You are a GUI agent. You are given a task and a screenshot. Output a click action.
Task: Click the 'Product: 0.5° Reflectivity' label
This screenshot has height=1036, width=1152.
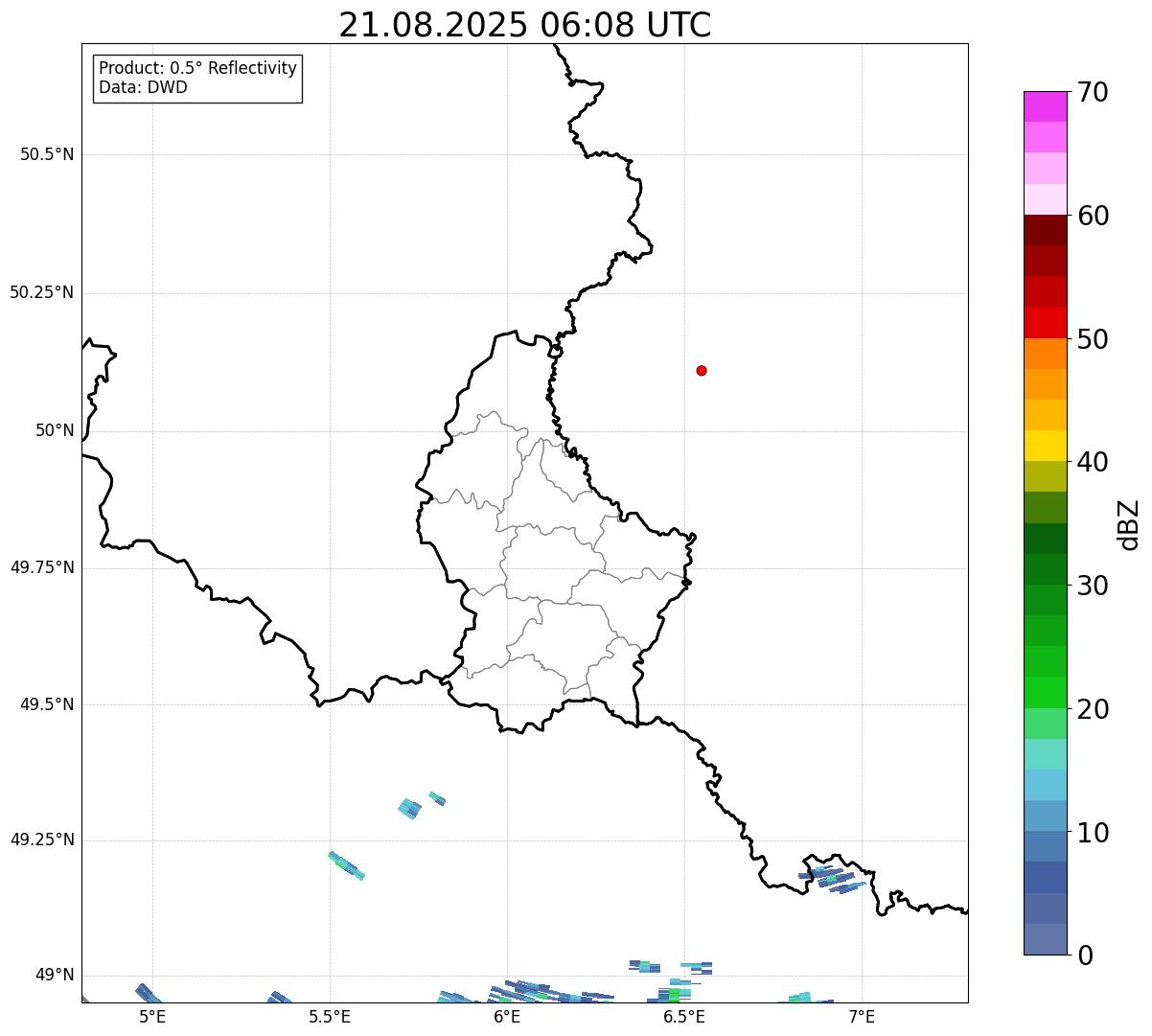(197, 69)
